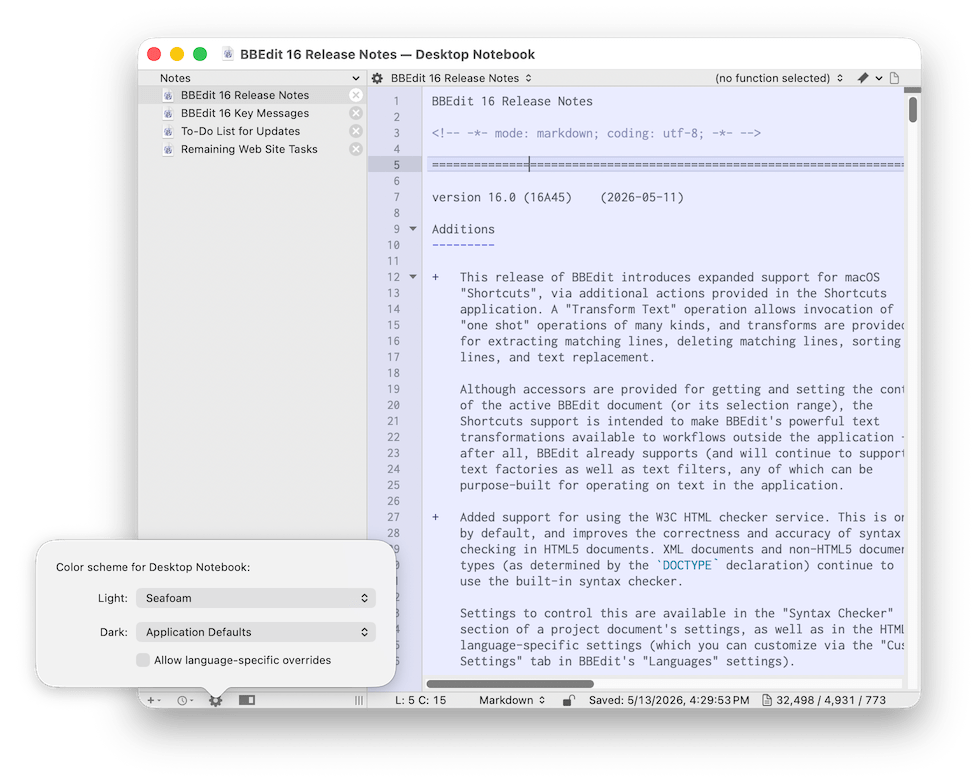Click the gear settings icon in sidebar footer
The image size is (977, 782).
(x=216, y=700)
